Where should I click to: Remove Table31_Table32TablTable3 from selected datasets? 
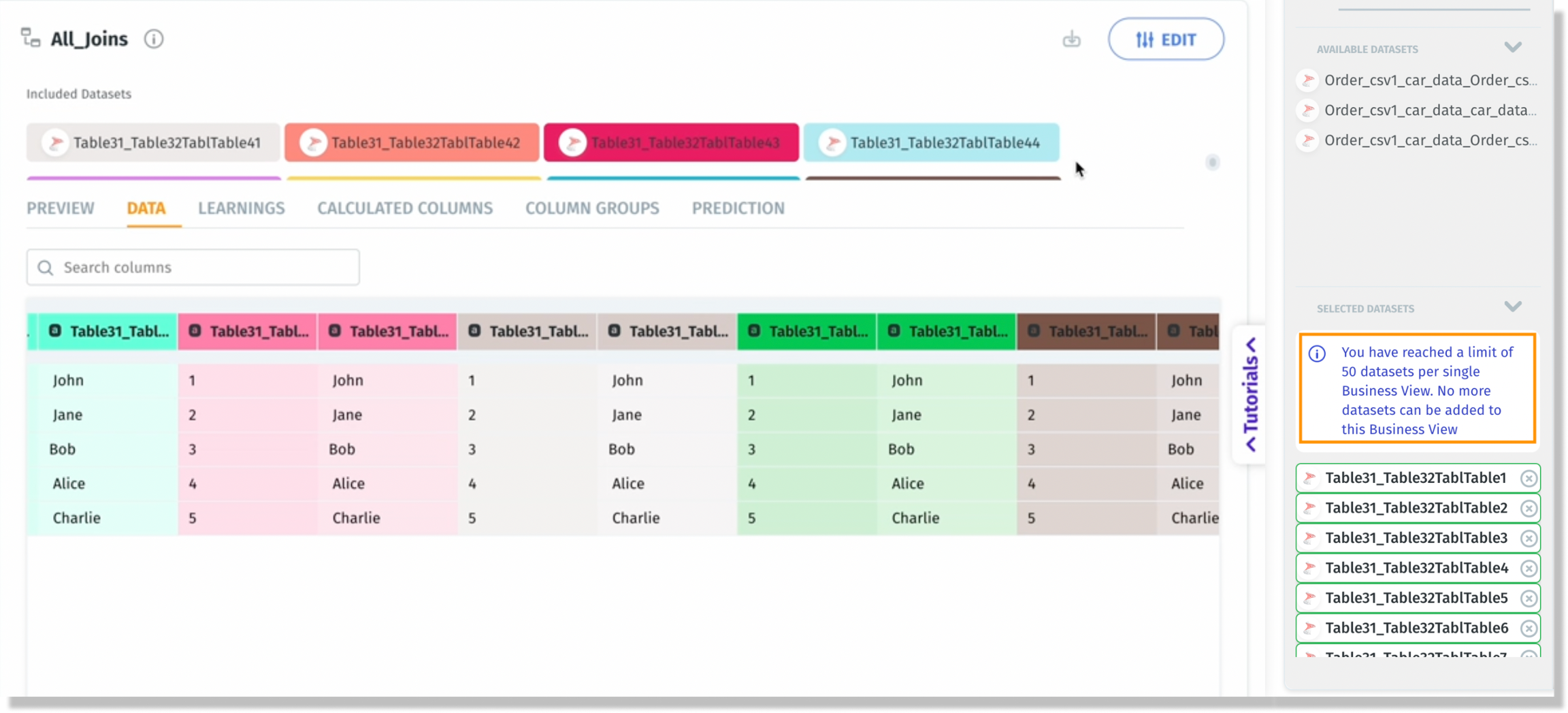click(x=1529, y=539)
